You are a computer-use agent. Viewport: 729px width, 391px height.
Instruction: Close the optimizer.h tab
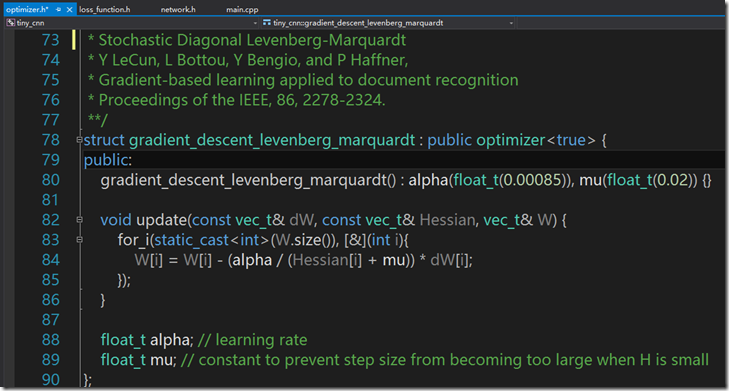point(69,9)
